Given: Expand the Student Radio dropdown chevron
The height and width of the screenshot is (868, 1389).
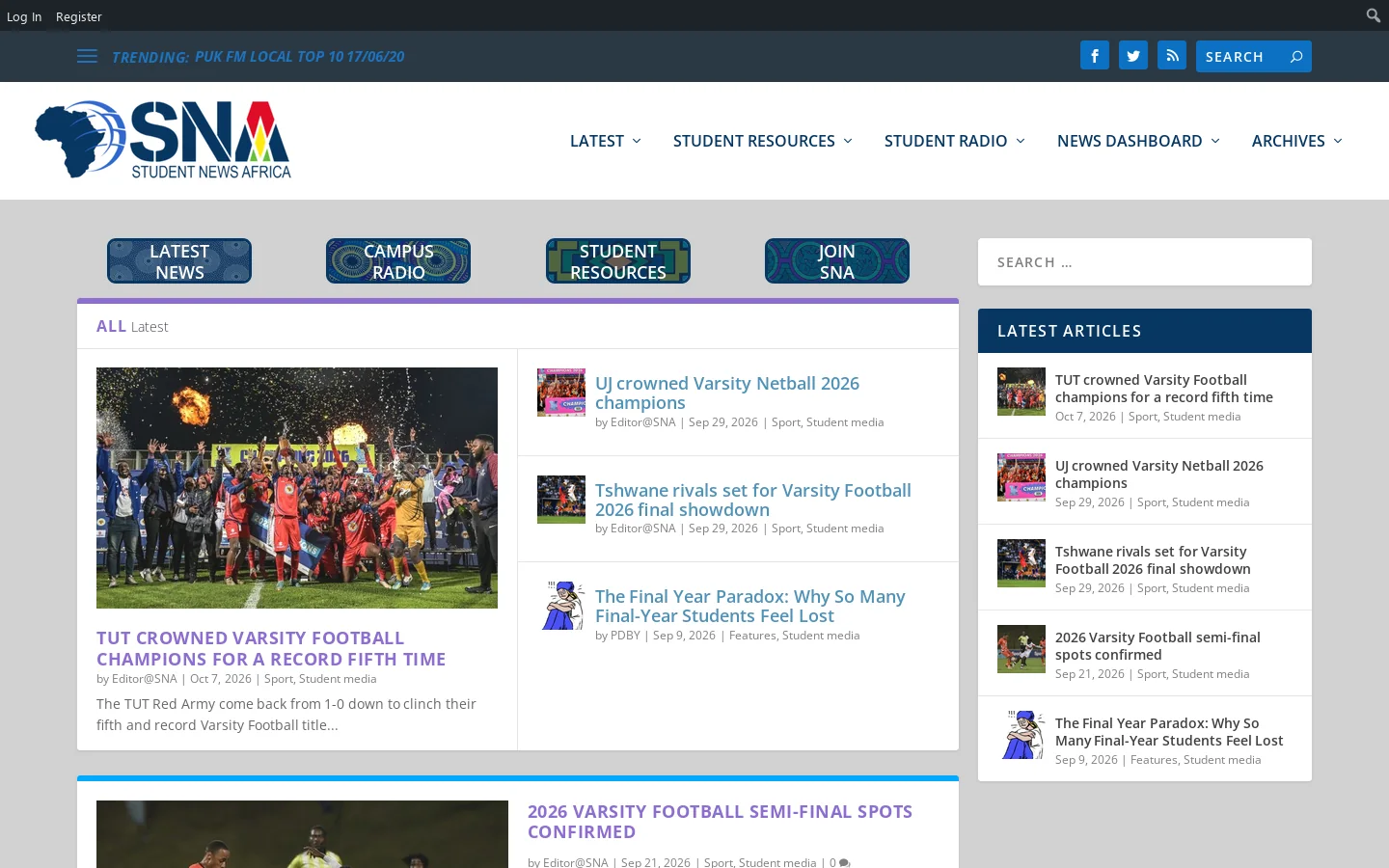Looking at the screenshot, I should click(1021, 141).
